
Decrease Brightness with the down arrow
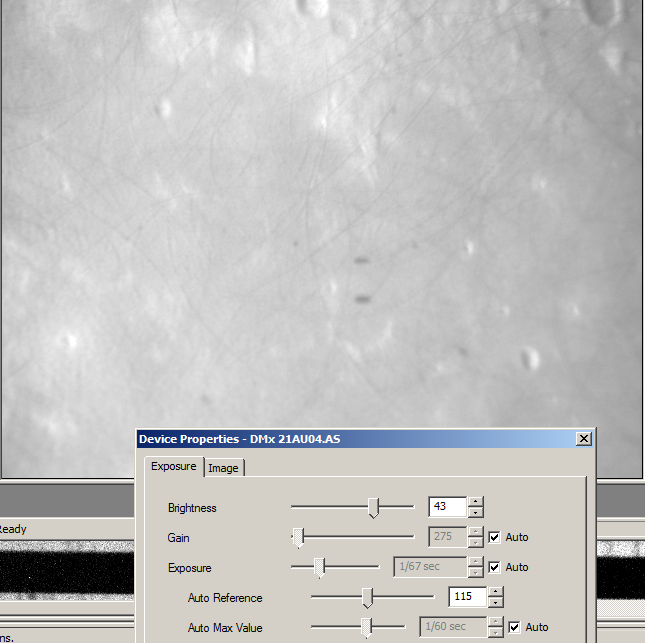pyautogui.click(x=476, y=513)
